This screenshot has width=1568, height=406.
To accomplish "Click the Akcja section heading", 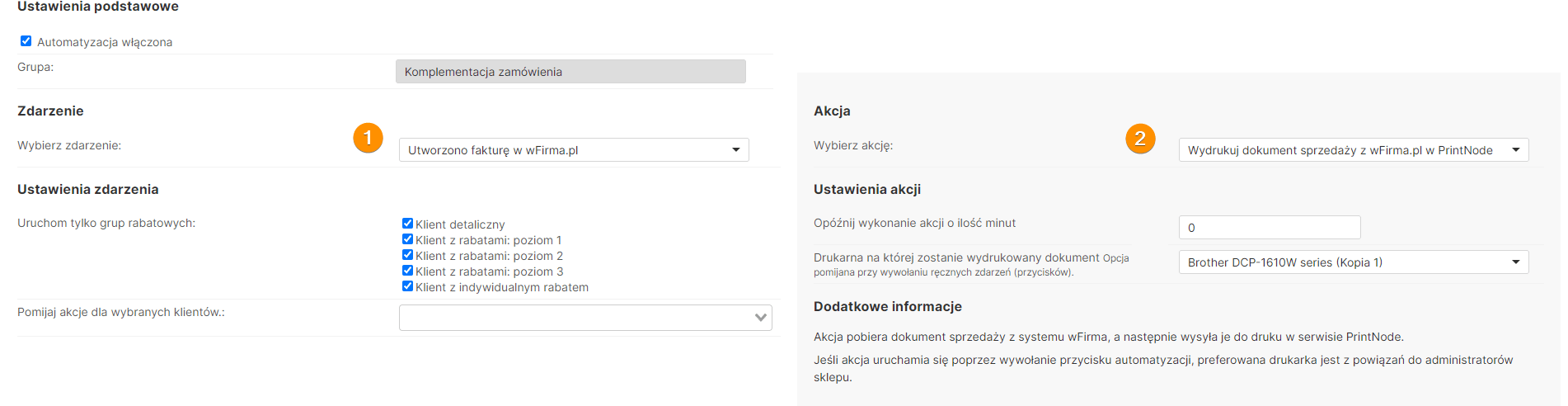I will (832, 111).
